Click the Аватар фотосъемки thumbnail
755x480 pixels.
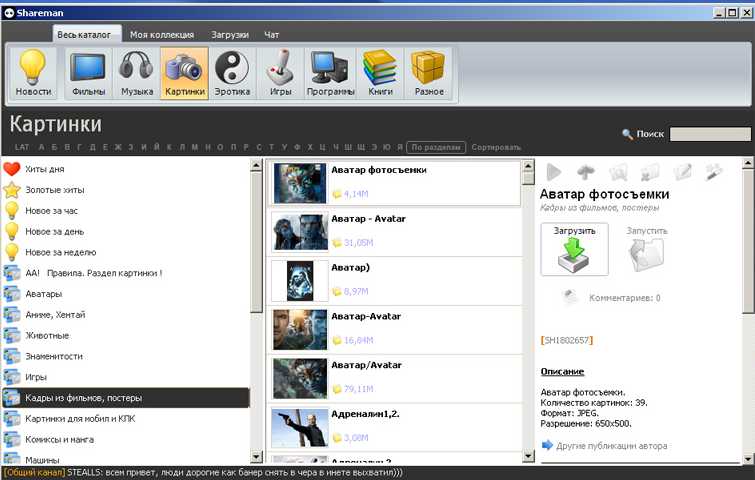[x=299, y=183]
